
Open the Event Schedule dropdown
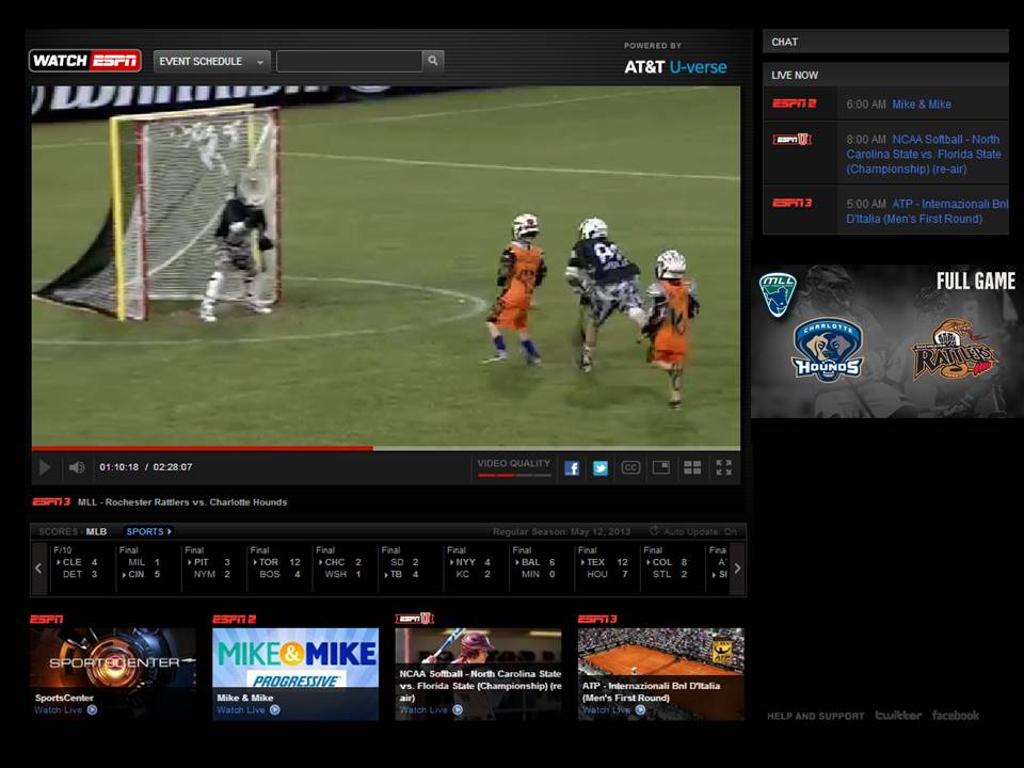click(212, 61)
